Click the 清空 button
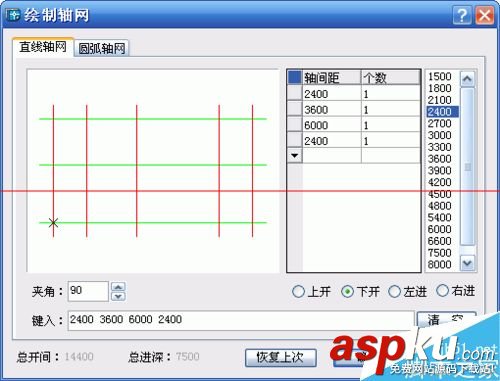 pos(446,320)
